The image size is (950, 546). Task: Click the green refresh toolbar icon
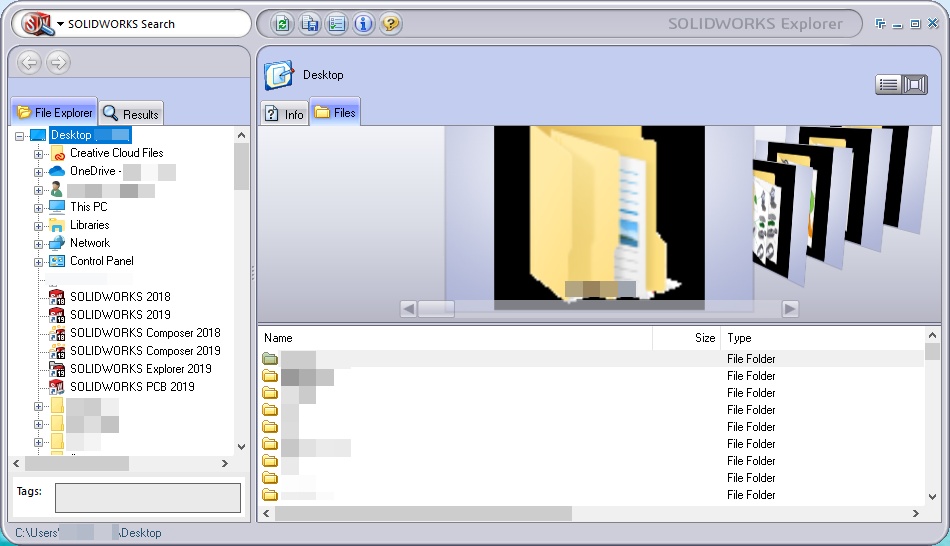(x=282, y=24)
